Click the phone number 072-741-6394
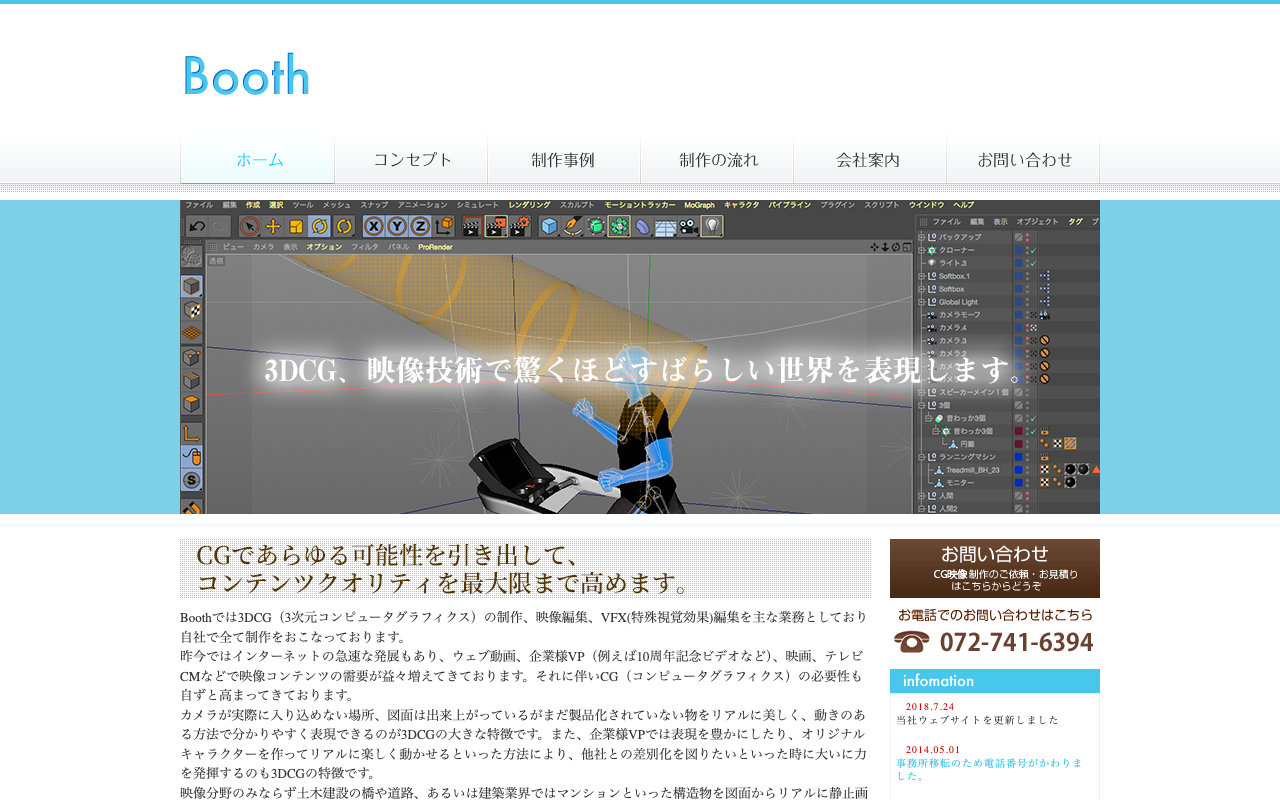Viewport: 1280px width, 800px height. click(x=1016, y=642)
